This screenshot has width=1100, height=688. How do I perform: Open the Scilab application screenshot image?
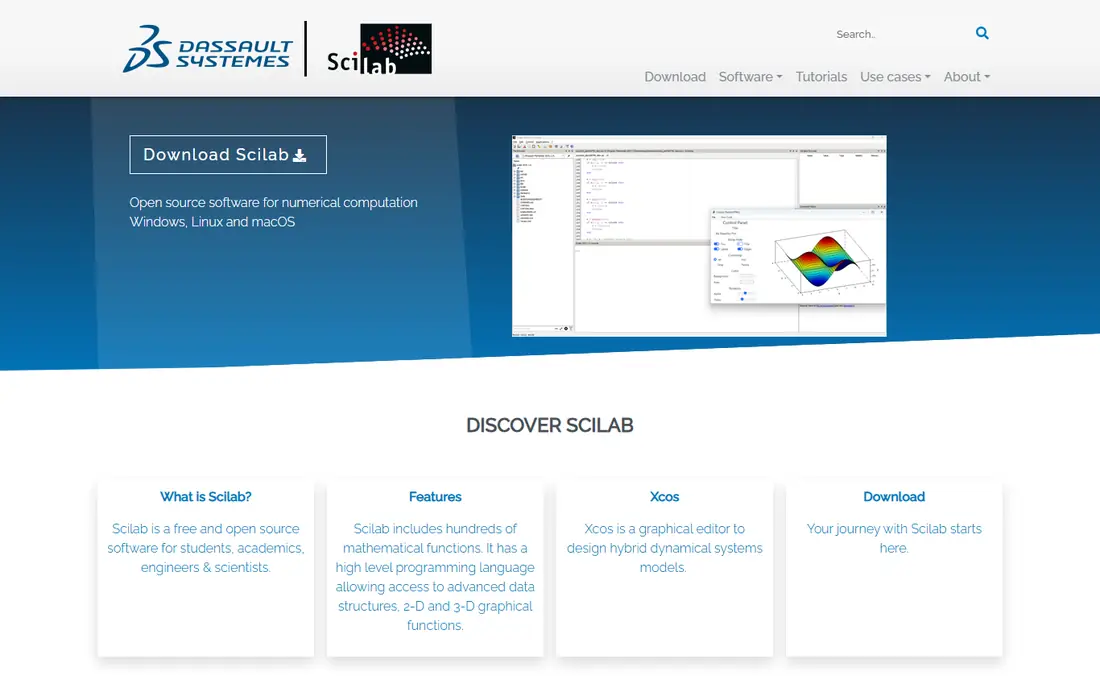[699, 236]
